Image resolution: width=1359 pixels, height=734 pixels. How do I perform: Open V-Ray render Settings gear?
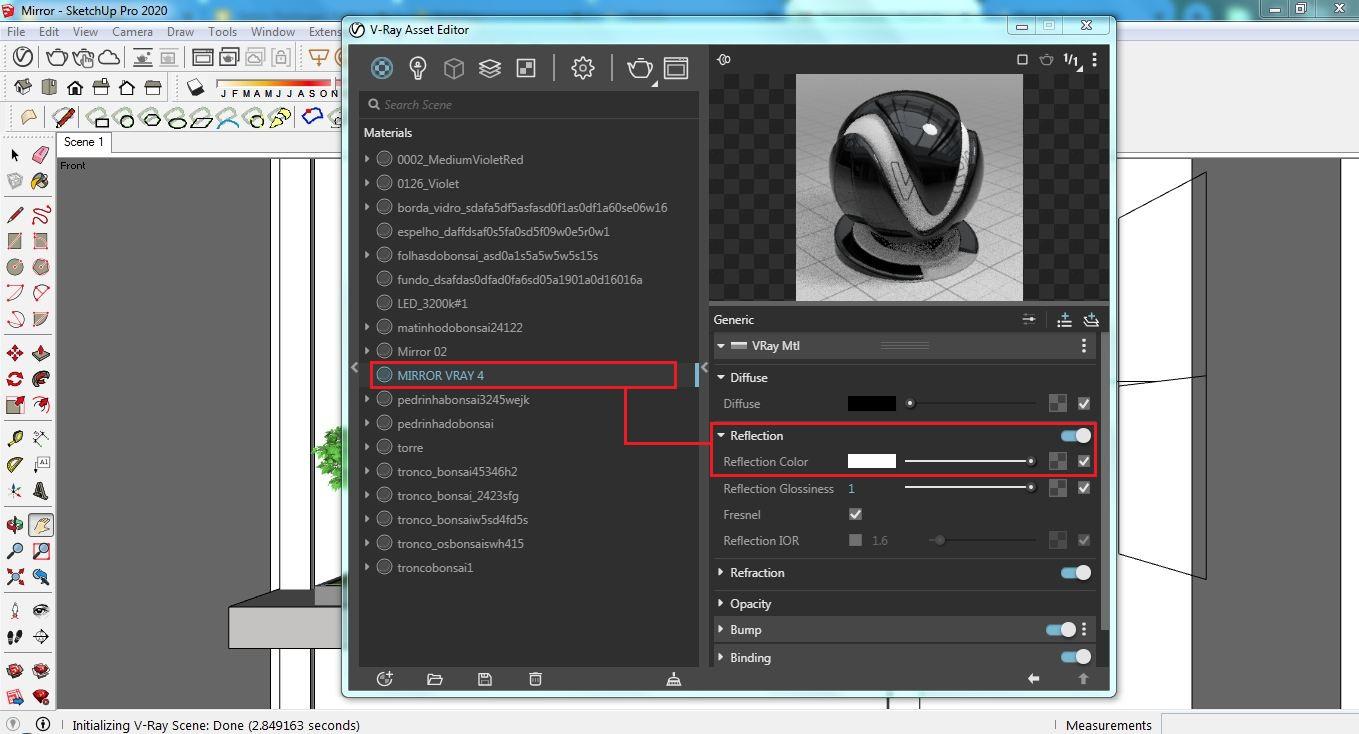coord(583,67)
